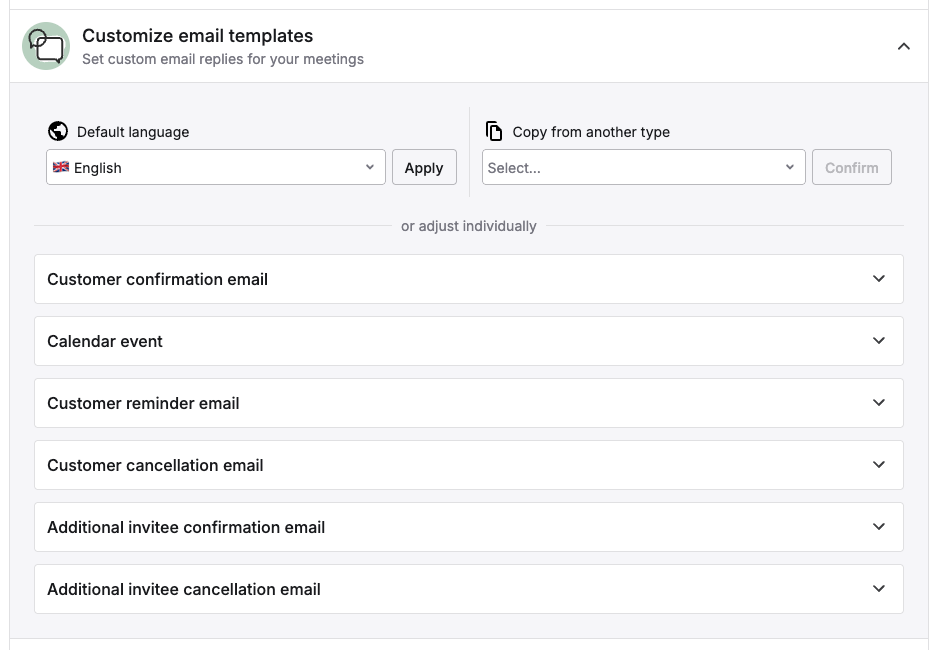945x650 pixels.
Task: Click chevron on Additional invitee cancellation email
Action: coord(878,589)
